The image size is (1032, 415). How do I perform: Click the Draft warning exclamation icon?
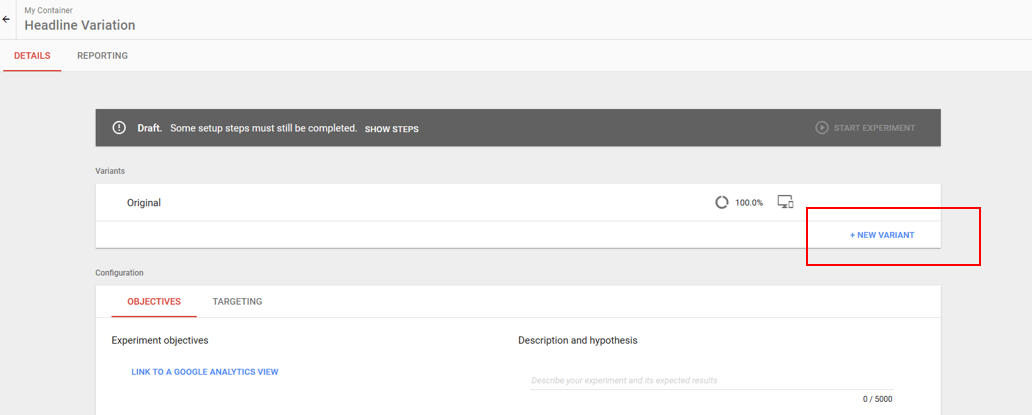118,128
